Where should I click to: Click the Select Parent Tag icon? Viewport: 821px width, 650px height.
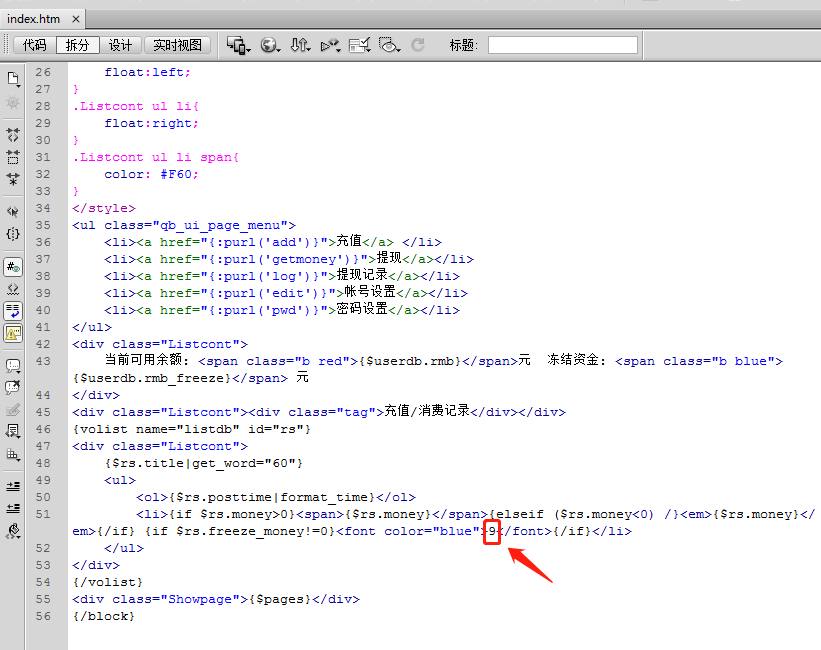click(13, 212)
